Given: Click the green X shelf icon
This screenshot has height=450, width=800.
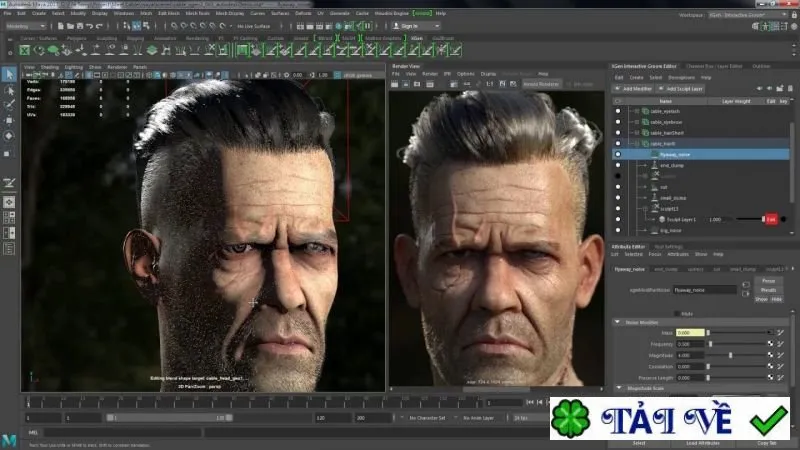Looking at the screenshot, I should click(24, 50).
